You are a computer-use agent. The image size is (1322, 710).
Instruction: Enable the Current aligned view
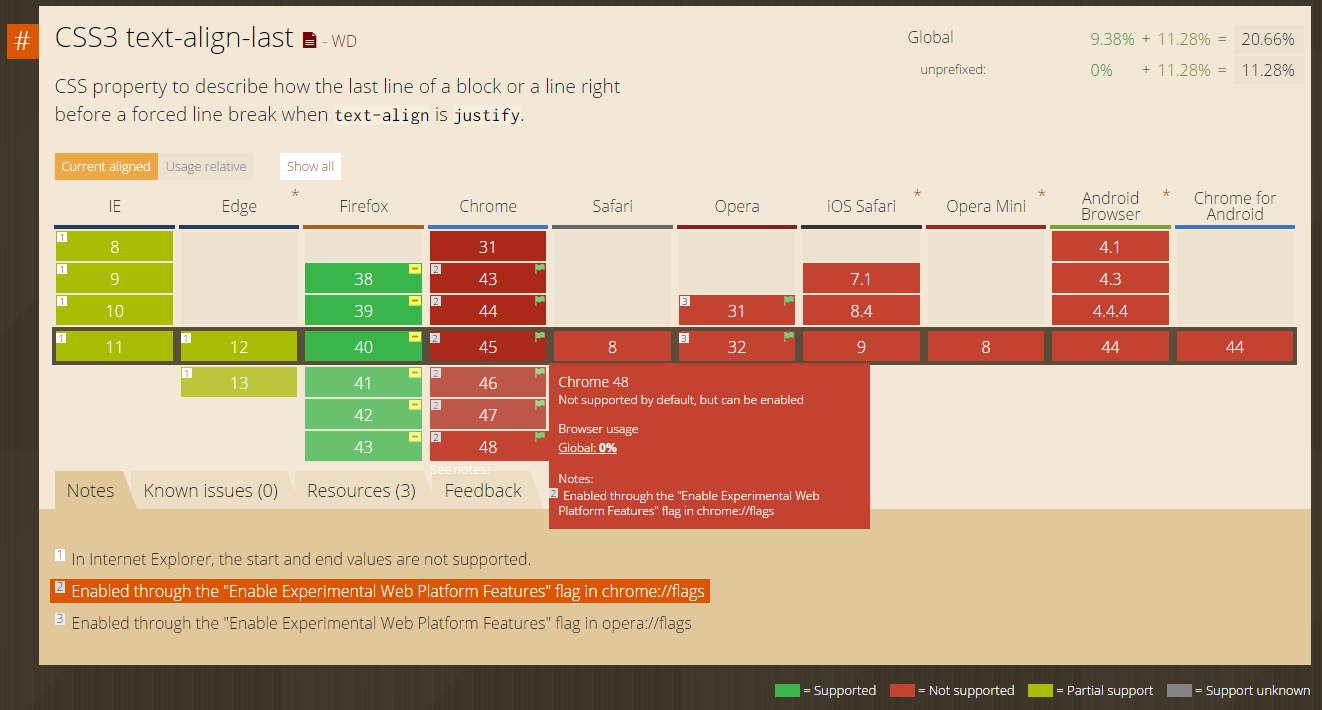(105, 167)
